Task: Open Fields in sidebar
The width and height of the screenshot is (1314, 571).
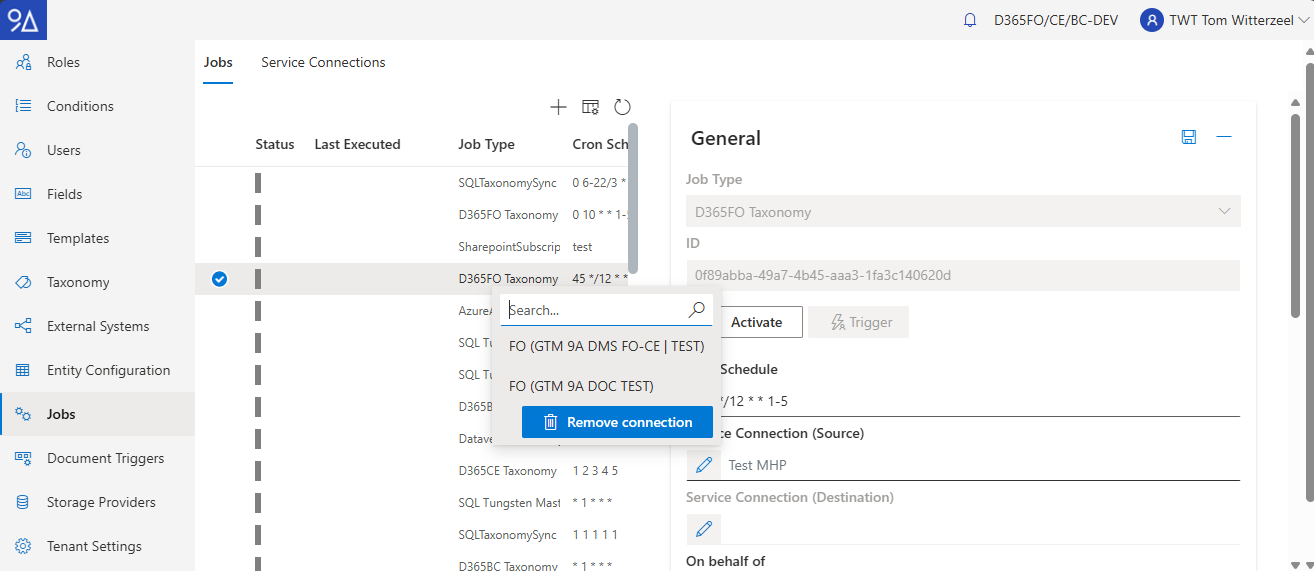Action: click(x=97, y=194)
